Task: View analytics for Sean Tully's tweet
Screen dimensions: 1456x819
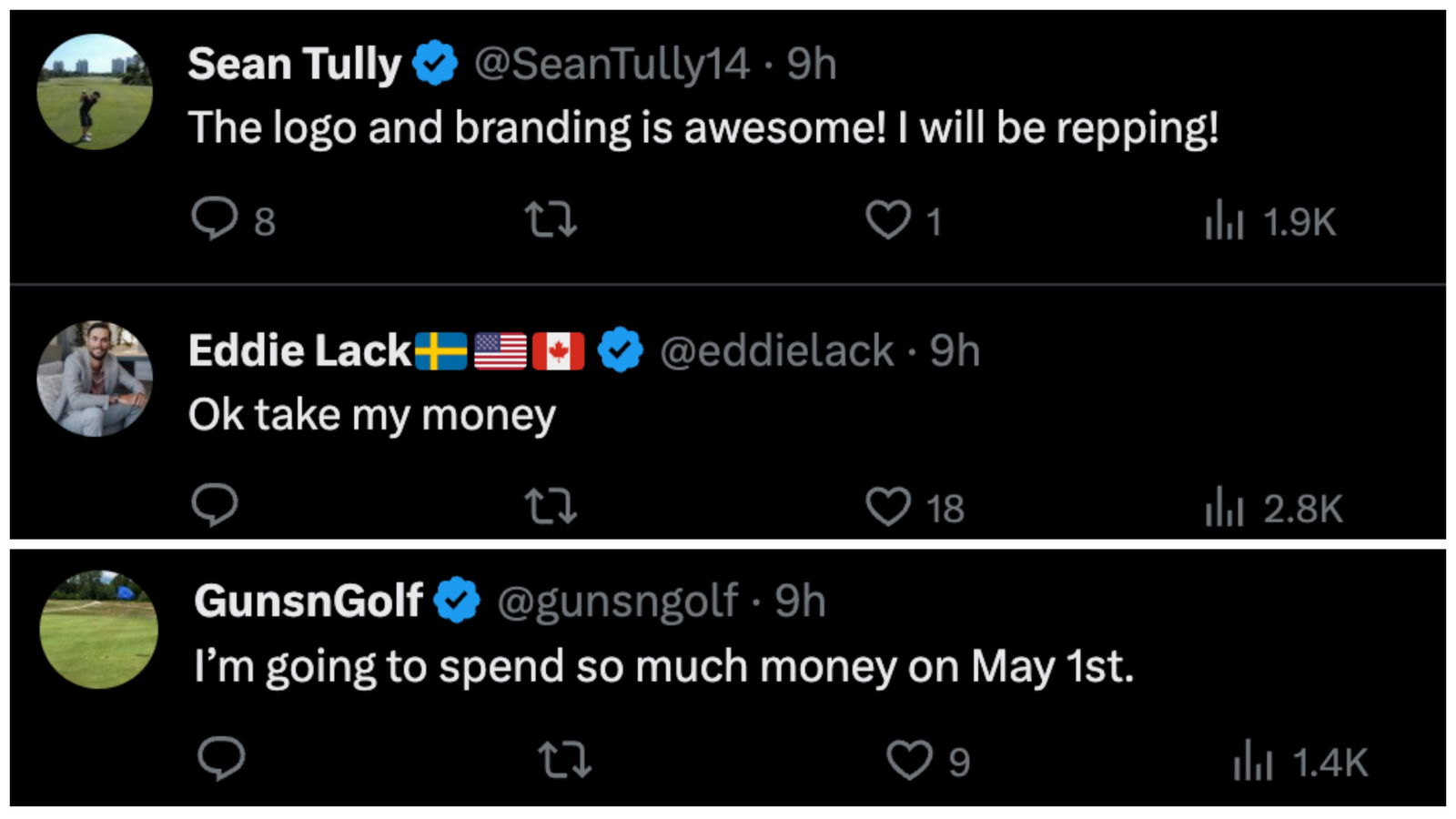Action: pos(1224,221)
